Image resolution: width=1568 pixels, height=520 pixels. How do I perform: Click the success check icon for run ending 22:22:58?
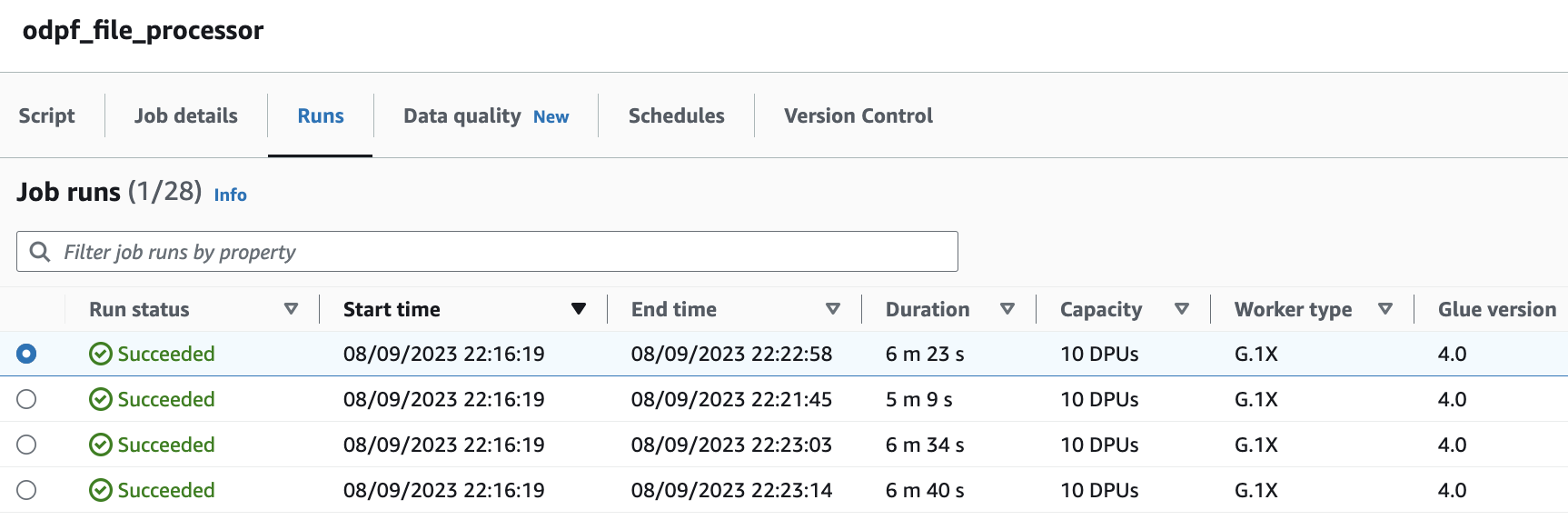tap(101, 354)
